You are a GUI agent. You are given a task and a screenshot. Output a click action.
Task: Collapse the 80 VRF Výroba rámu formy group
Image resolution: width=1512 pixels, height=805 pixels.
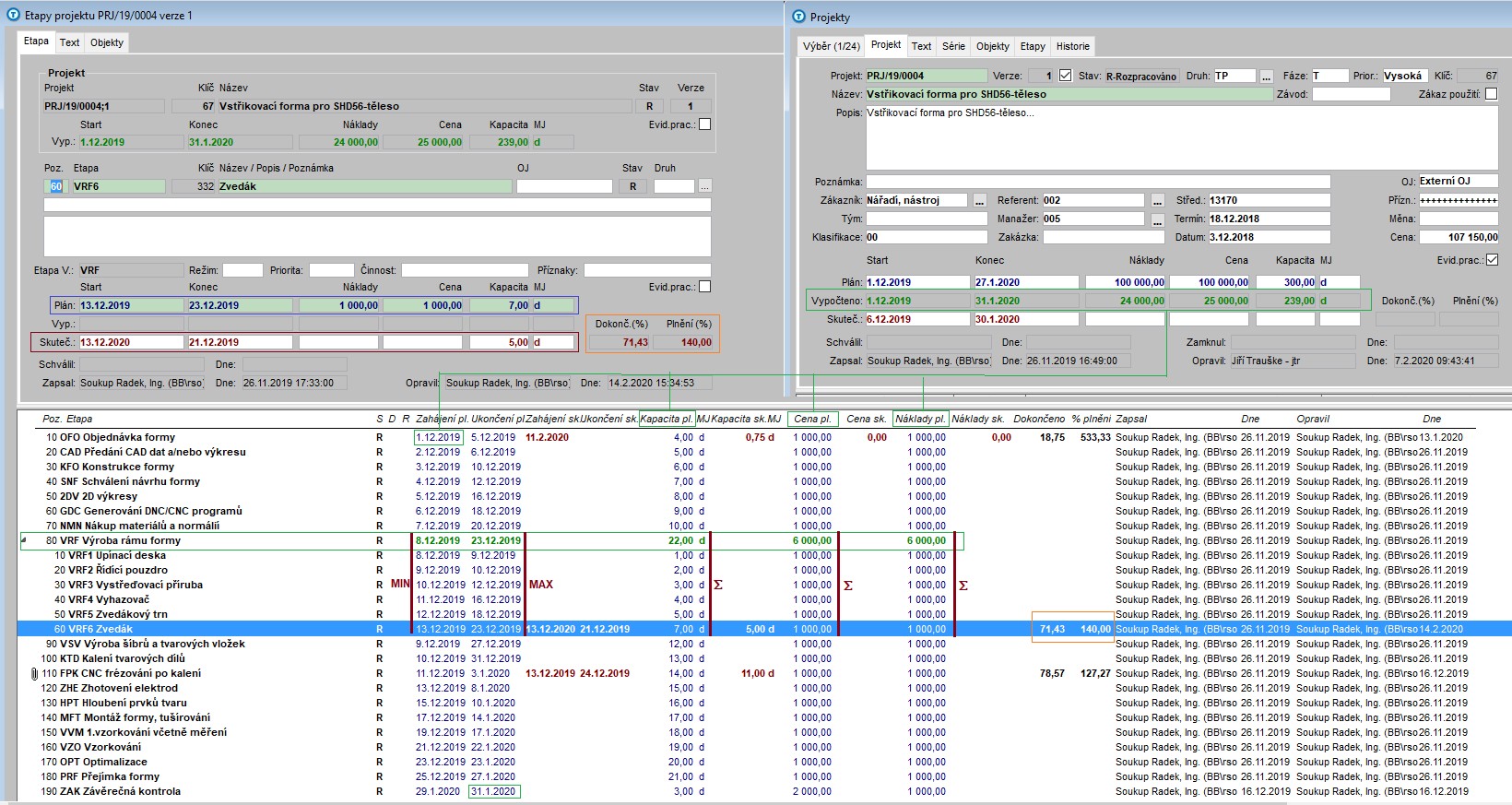(x=24, y=540)
